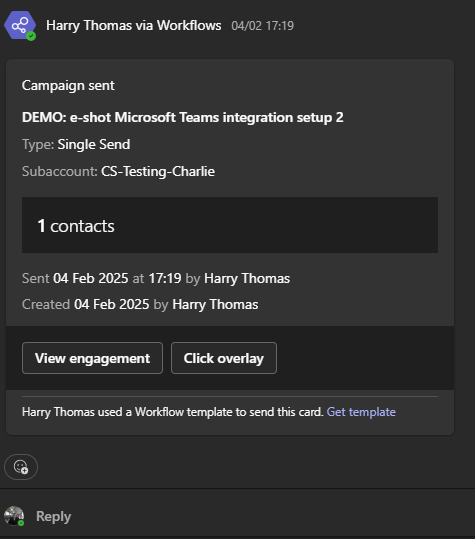Click the Subaccount: CS-Testing-Charlie line

[118, 171]
